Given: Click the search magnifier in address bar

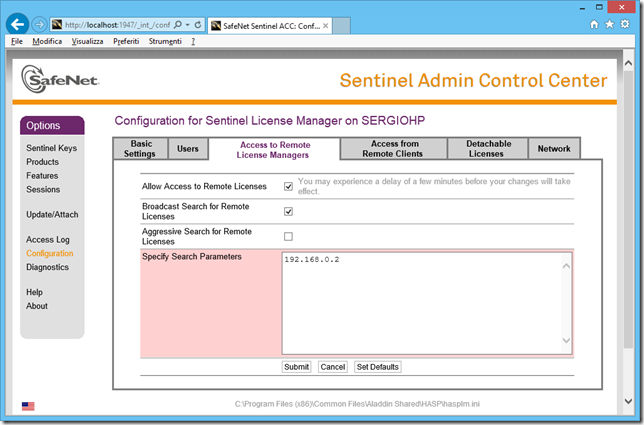Looking at the screenshot, I should pos(177,25).
